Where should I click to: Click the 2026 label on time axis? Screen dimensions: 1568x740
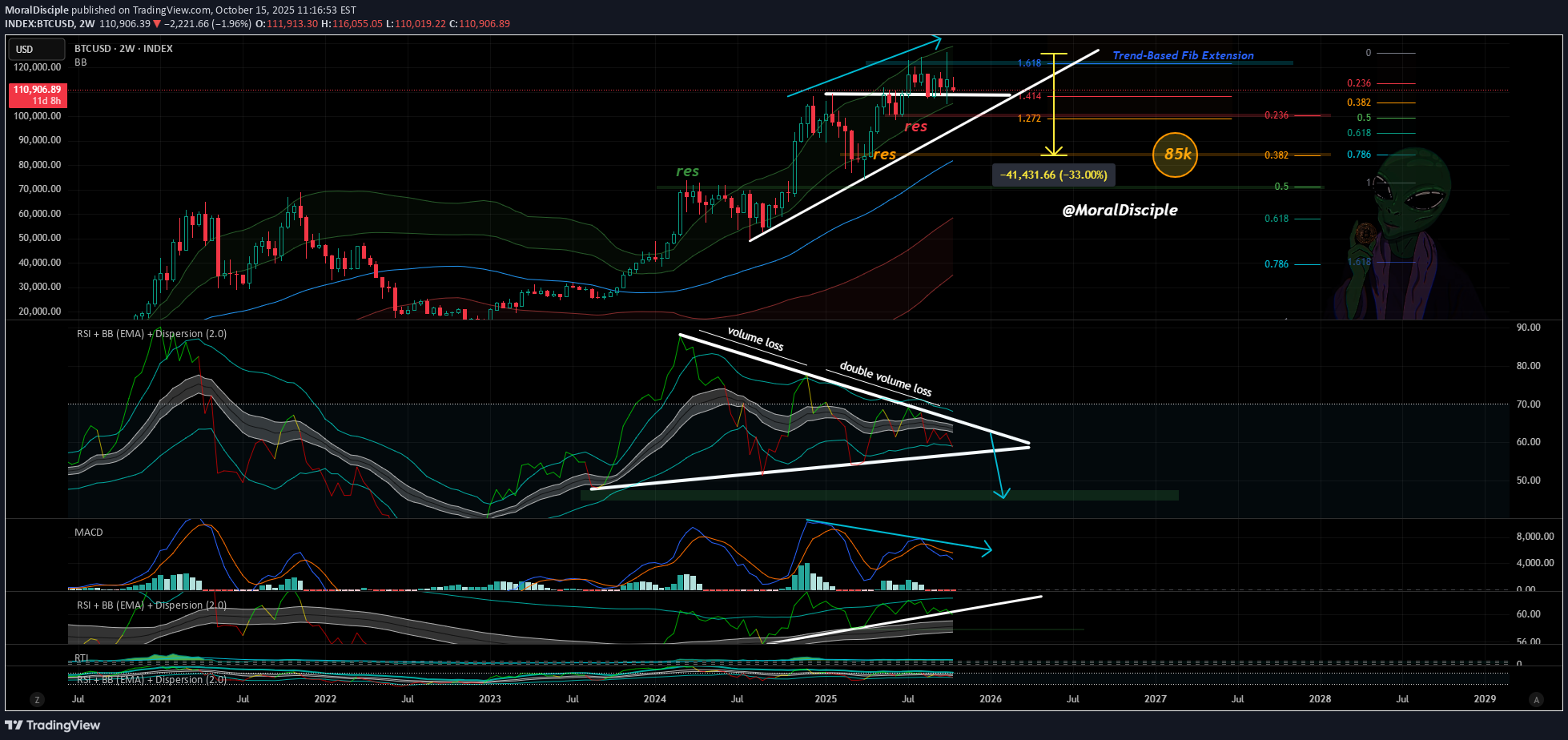(x=991, y=699)
